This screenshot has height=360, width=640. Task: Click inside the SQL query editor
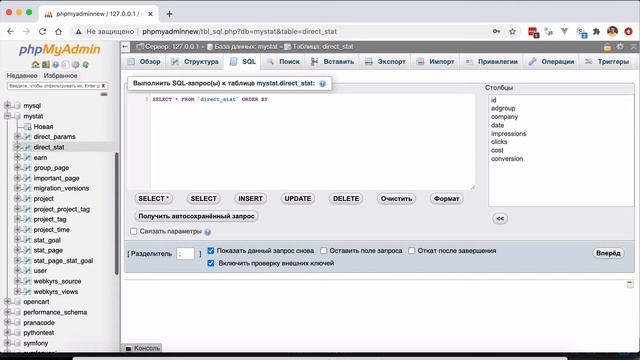[312, 142]
